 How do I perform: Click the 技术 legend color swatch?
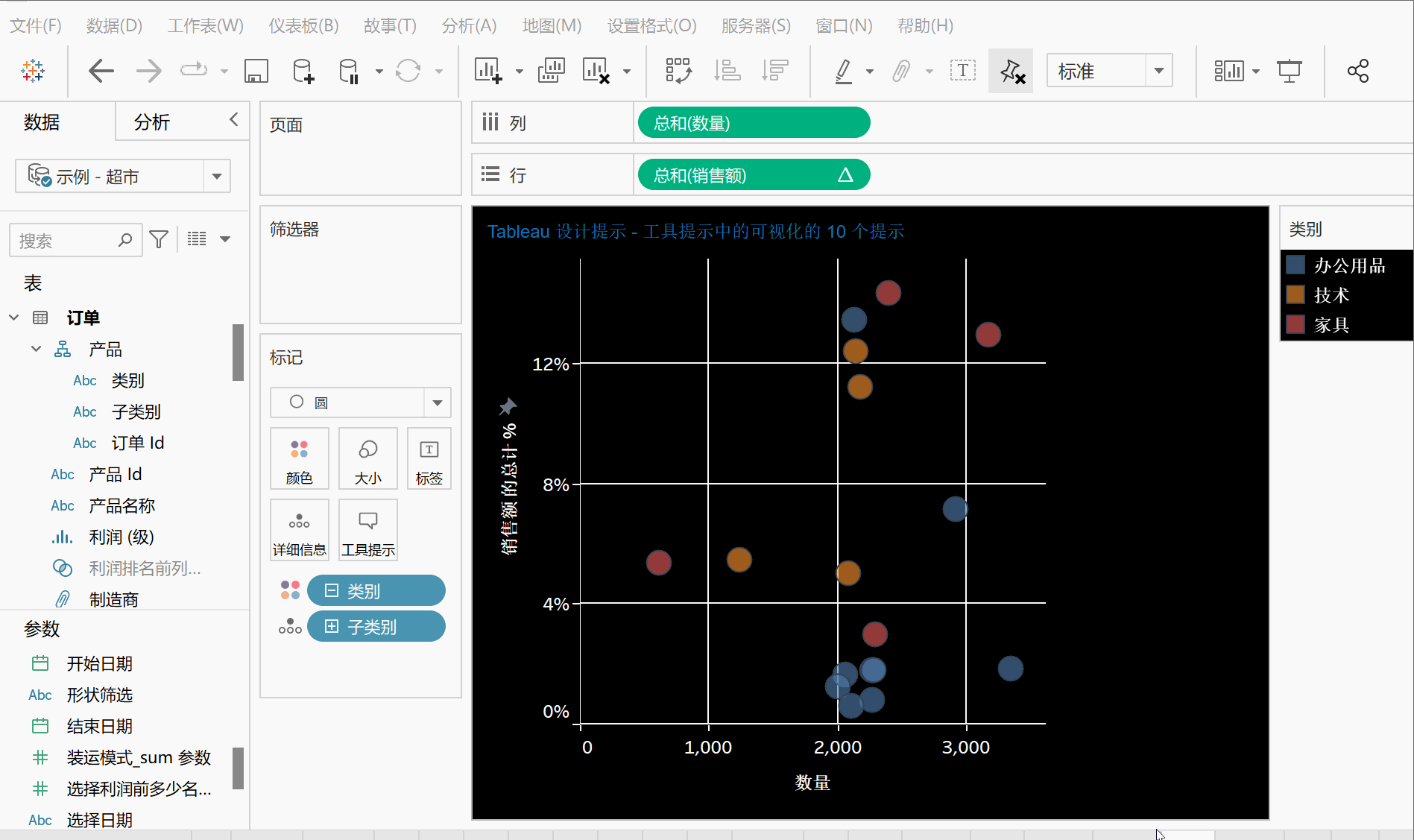tap(1295, 295)
